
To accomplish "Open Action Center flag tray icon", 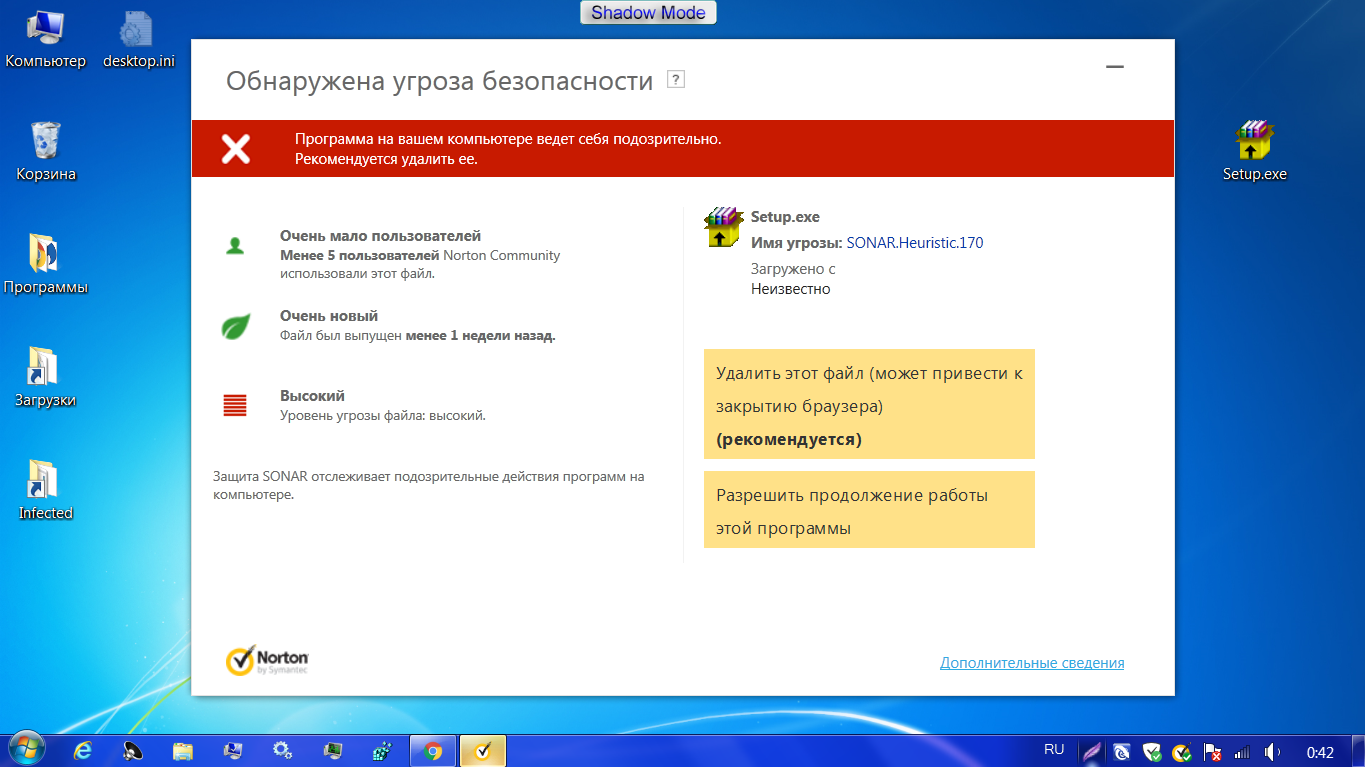I will pyautogui.click(x=1212, y=752).
